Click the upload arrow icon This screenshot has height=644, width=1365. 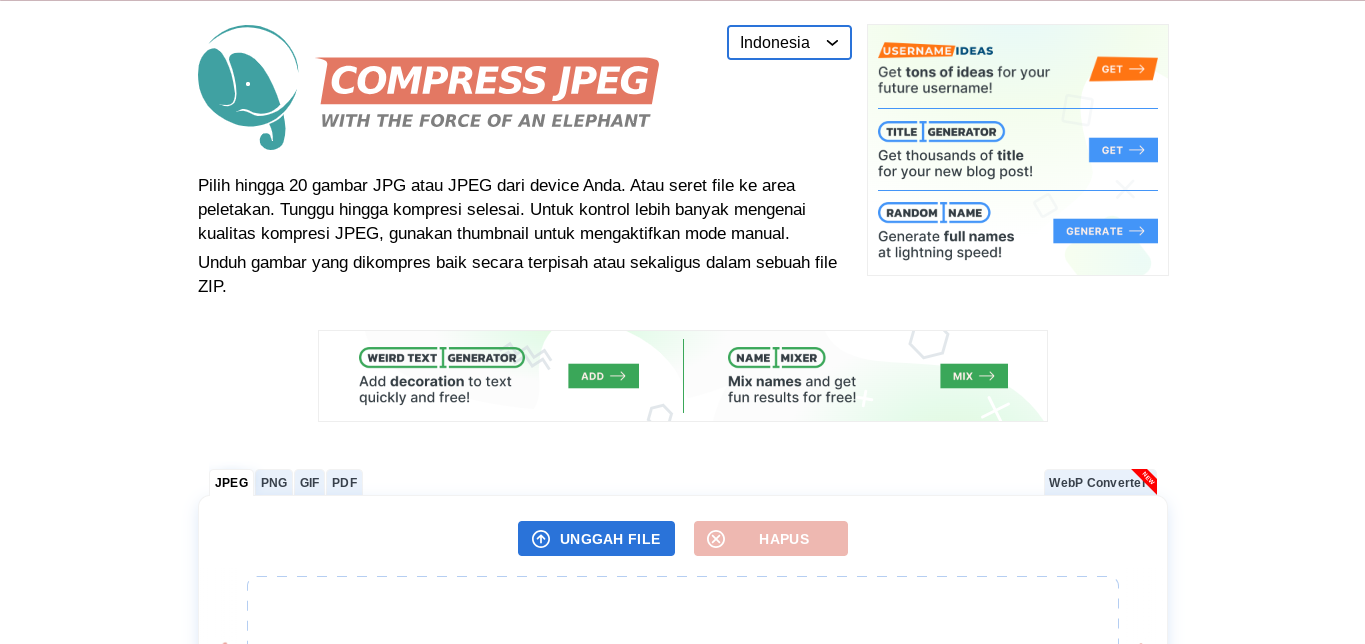click(x=541, y=539)
